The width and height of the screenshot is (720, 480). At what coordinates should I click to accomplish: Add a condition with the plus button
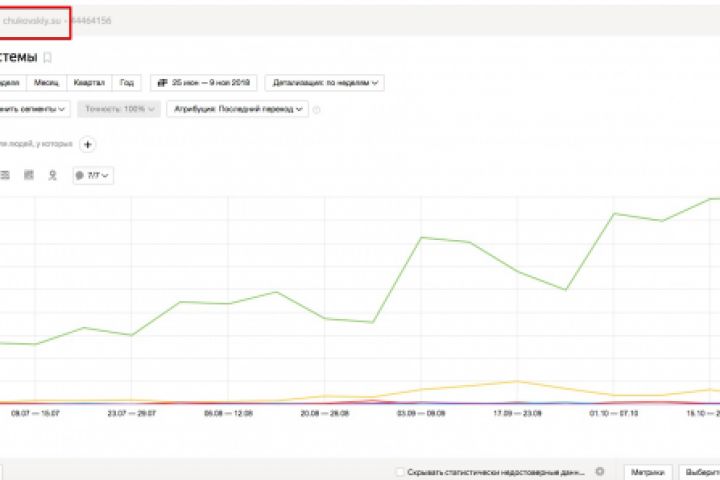(x=88, y=144)
